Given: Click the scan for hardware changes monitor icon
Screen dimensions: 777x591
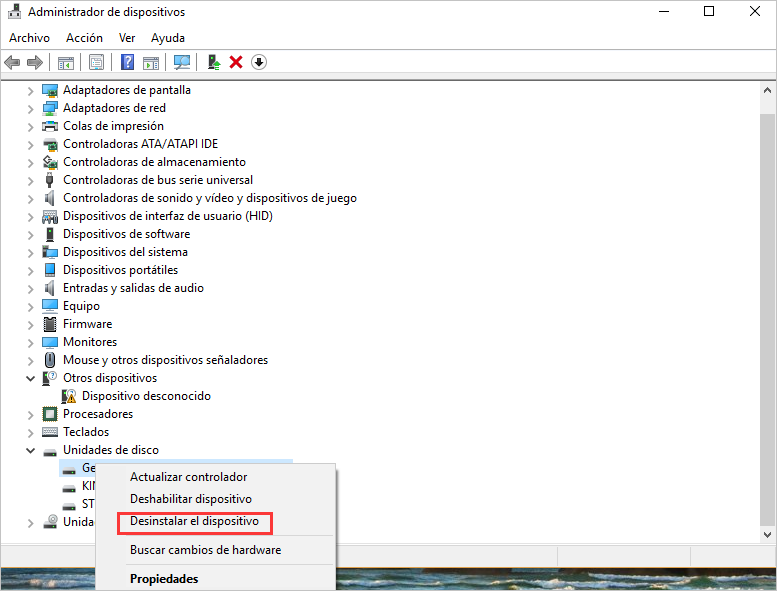Looking at the screenshot, I should (x=181, y=62).
